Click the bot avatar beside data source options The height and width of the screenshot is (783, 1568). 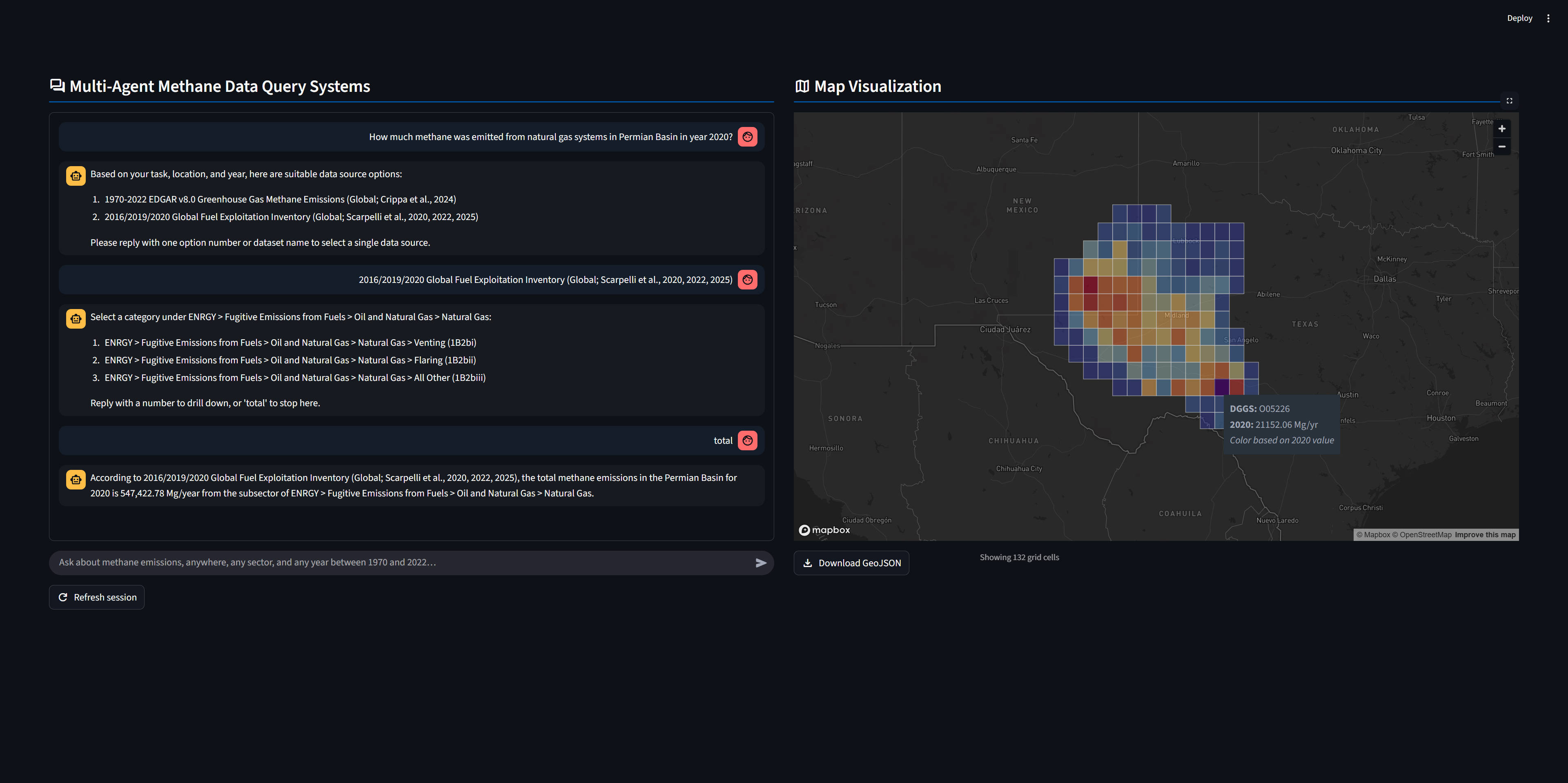76,176
